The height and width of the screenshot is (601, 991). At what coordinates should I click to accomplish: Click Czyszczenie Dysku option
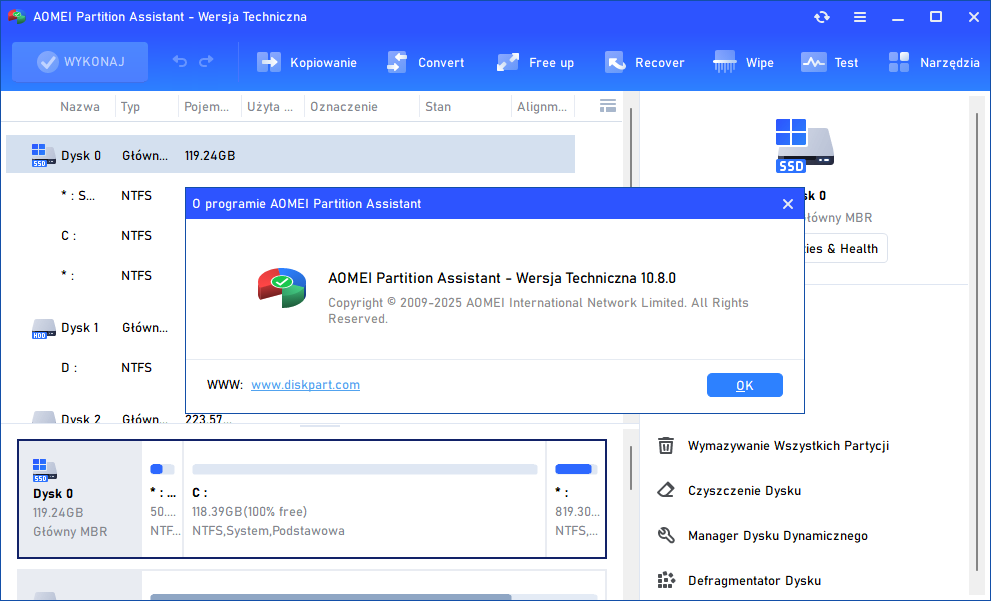point(745,491)
